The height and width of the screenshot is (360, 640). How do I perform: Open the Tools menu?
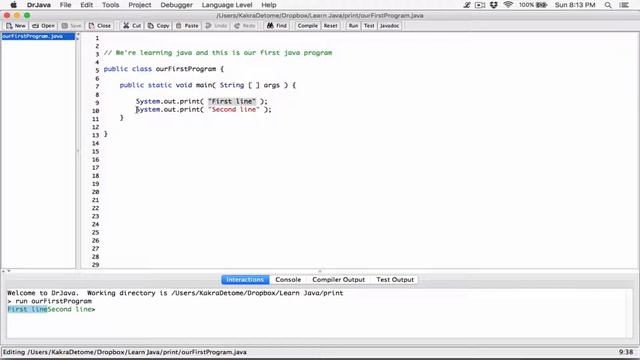click(x=110, y=5)
